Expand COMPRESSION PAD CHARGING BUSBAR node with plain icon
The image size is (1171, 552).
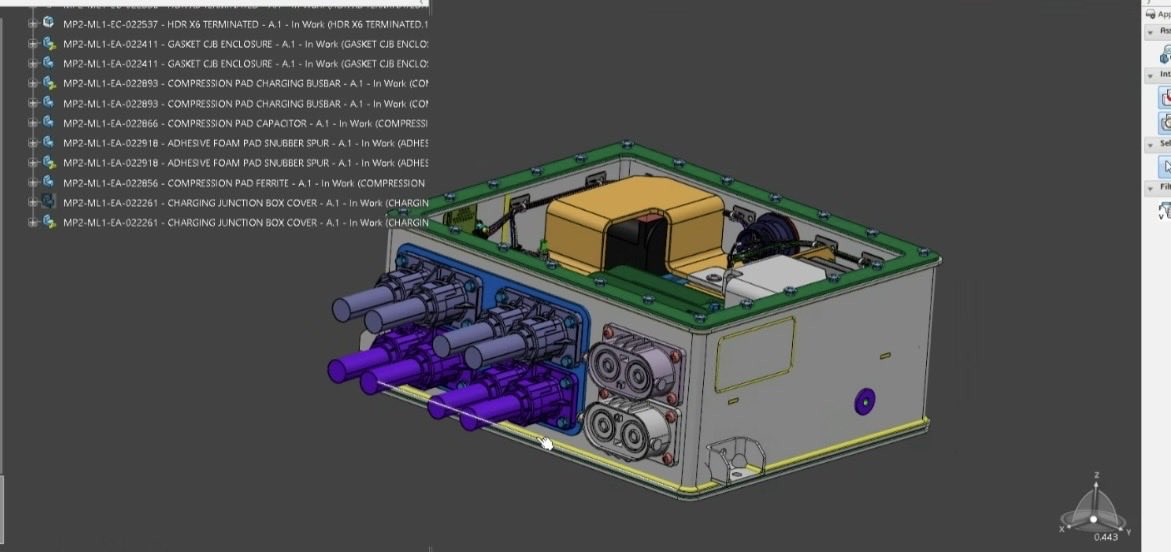(x=33, y=103)
